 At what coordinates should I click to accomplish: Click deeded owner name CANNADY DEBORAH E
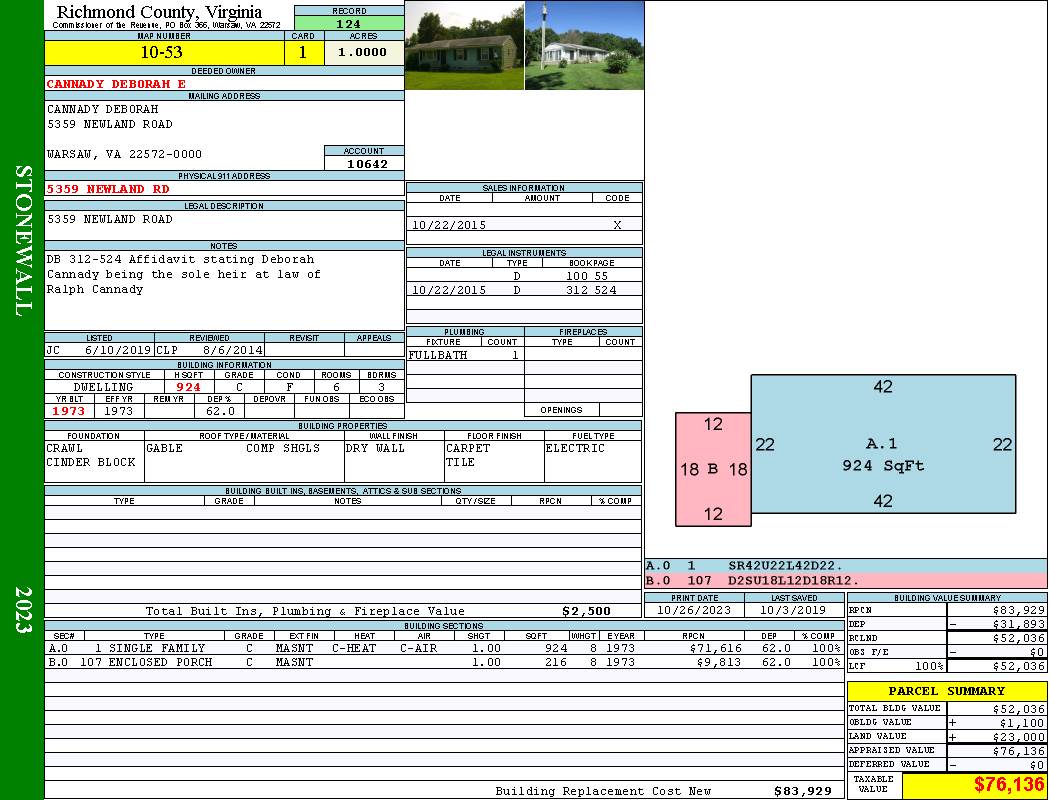coord(117,84)
